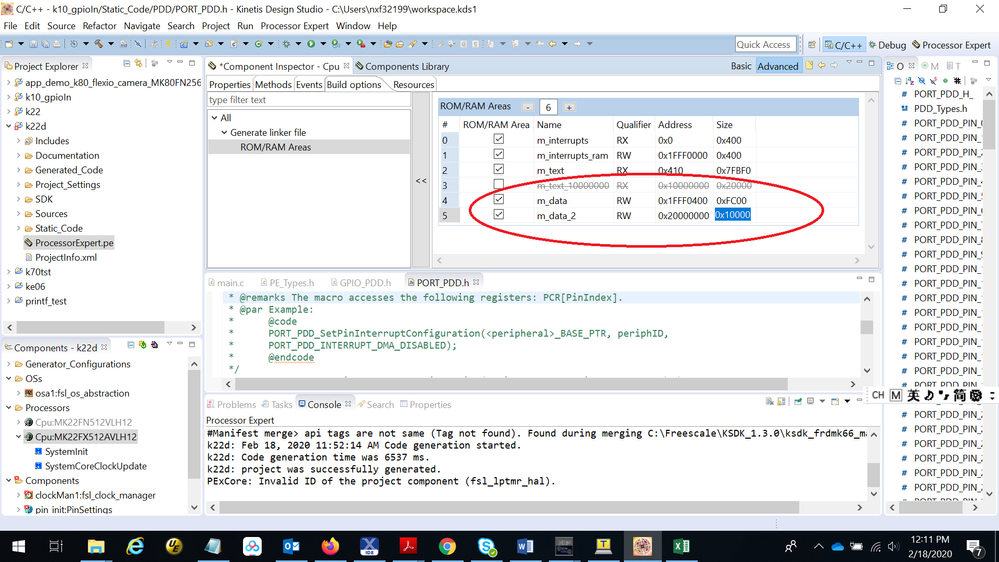999x562 pixels.
Task: Click the Build hammer toolbar icon
Action: click(99, 44)
